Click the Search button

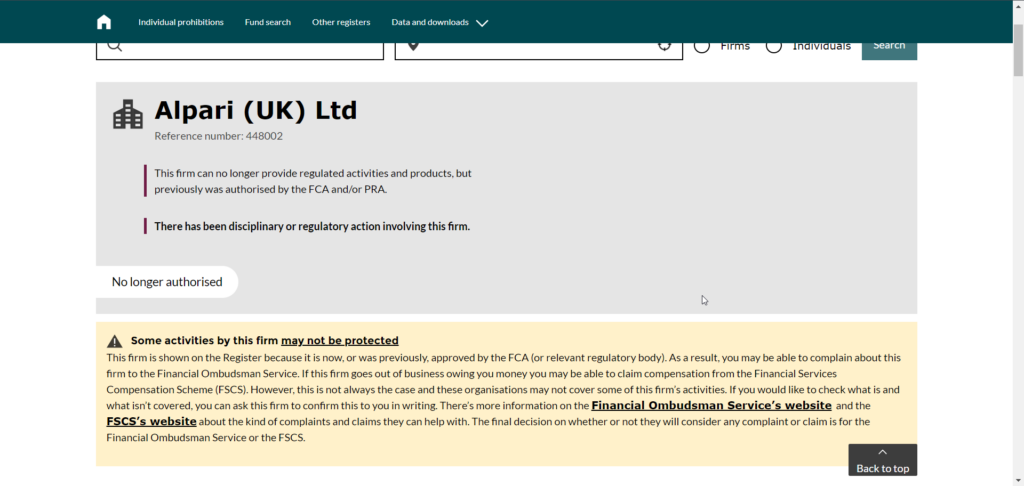(889, 51)
